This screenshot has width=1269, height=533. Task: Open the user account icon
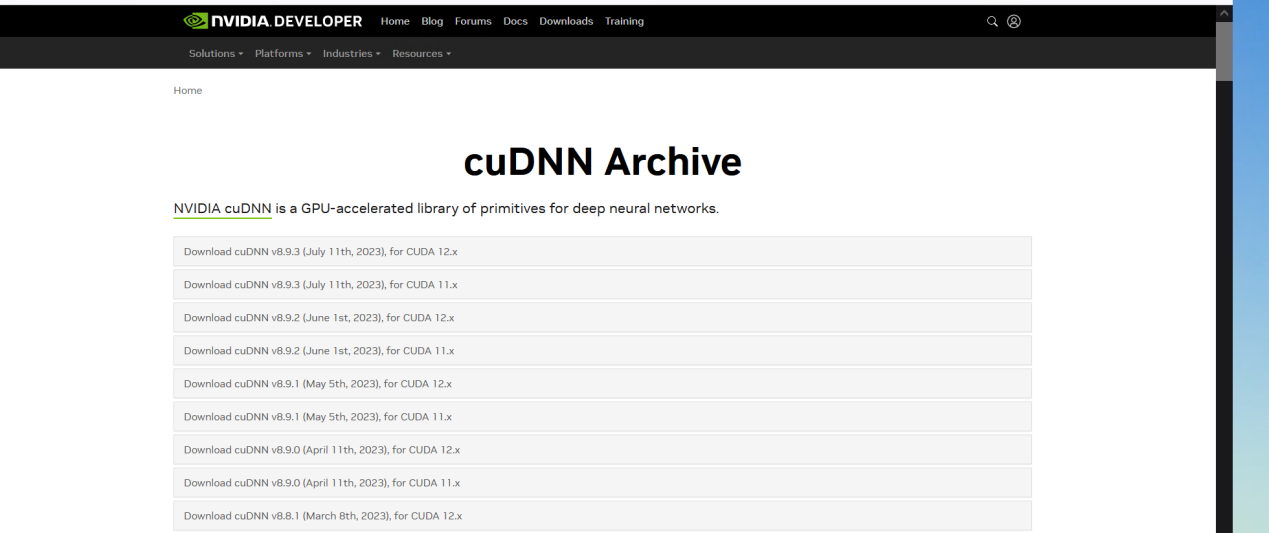1014,21
